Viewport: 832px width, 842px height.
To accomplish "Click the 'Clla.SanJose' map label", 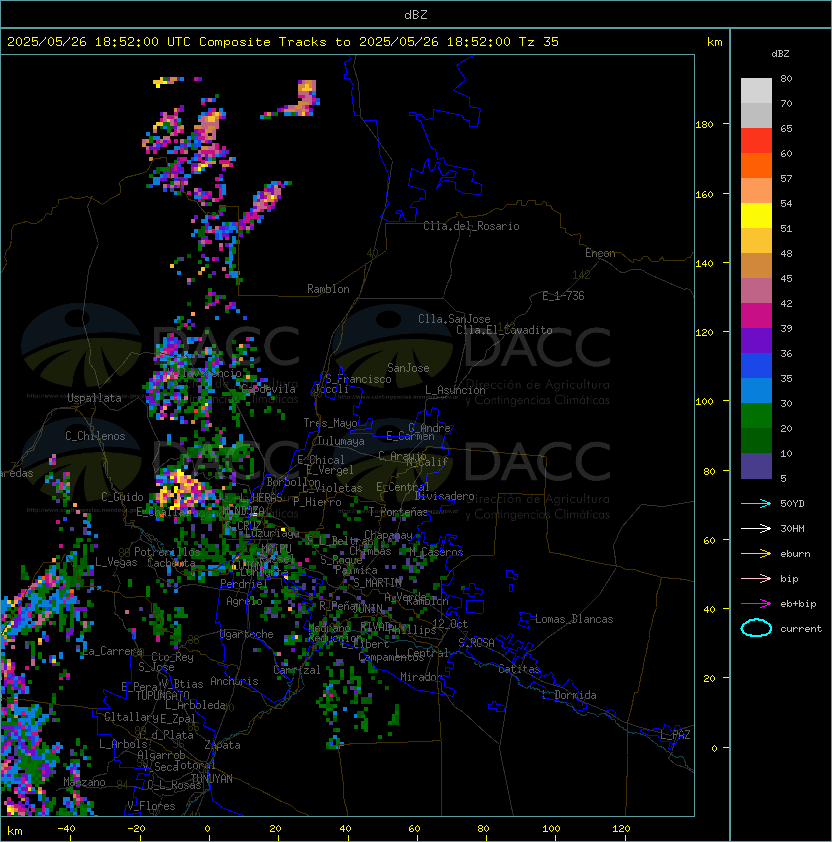I will 454,319.
